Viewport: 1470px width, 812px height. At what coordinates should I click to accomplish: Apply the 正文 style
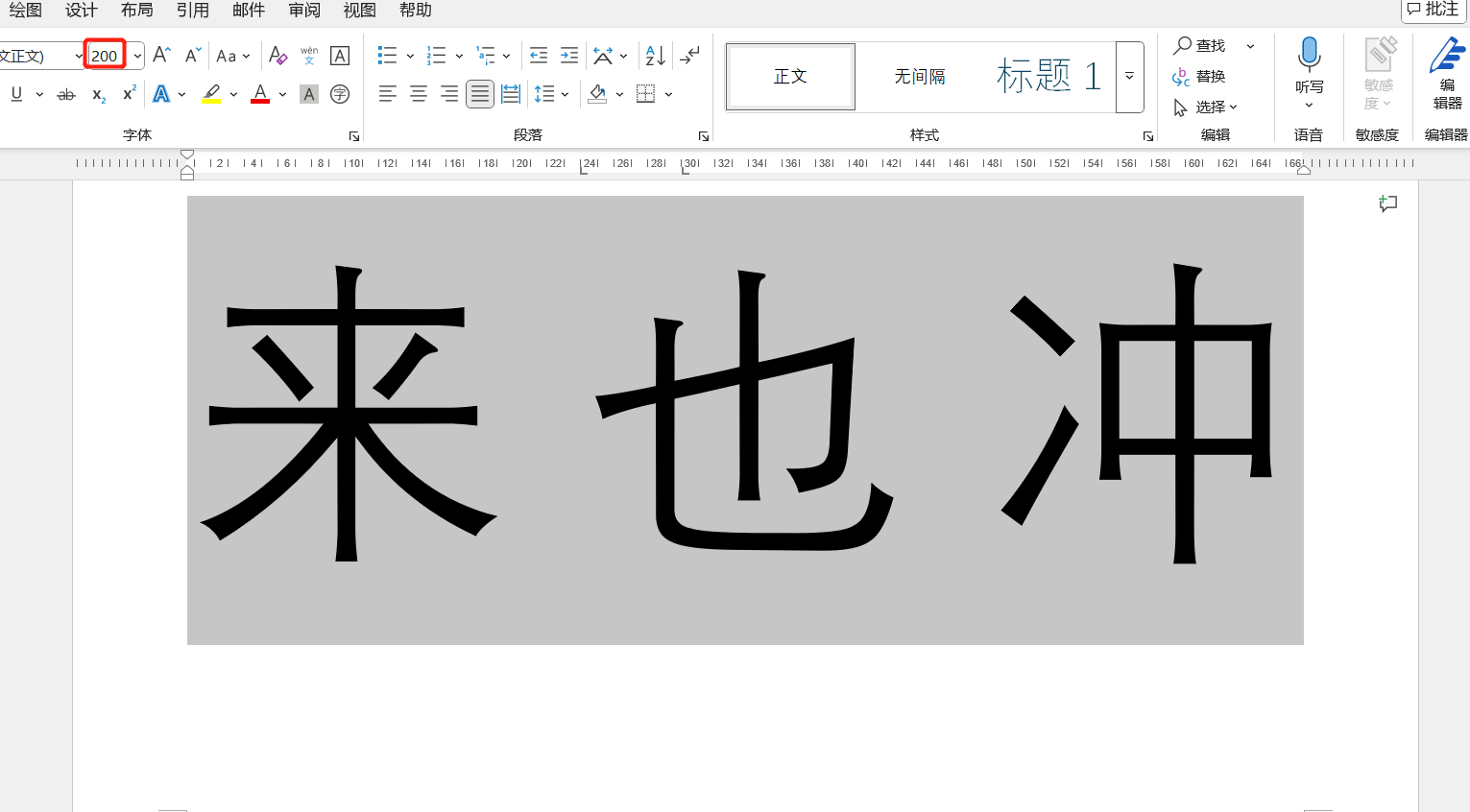pyautogui.click(x=790, y=77)
